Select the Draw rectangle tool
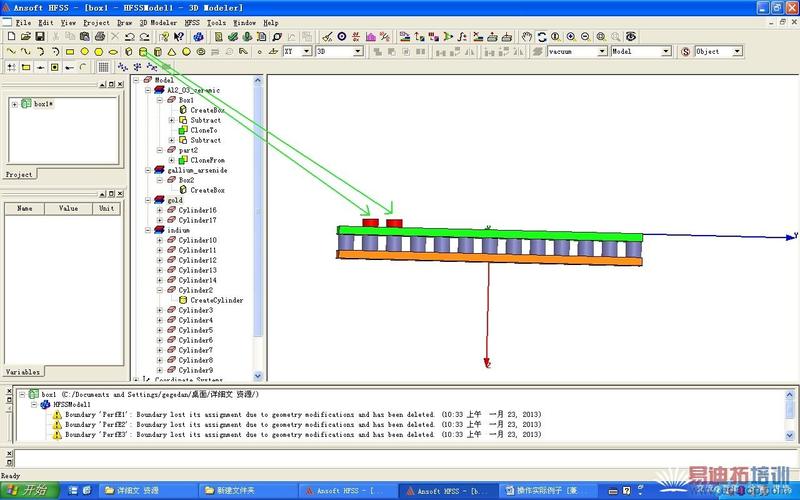800x500 pixels. point(70,52)
